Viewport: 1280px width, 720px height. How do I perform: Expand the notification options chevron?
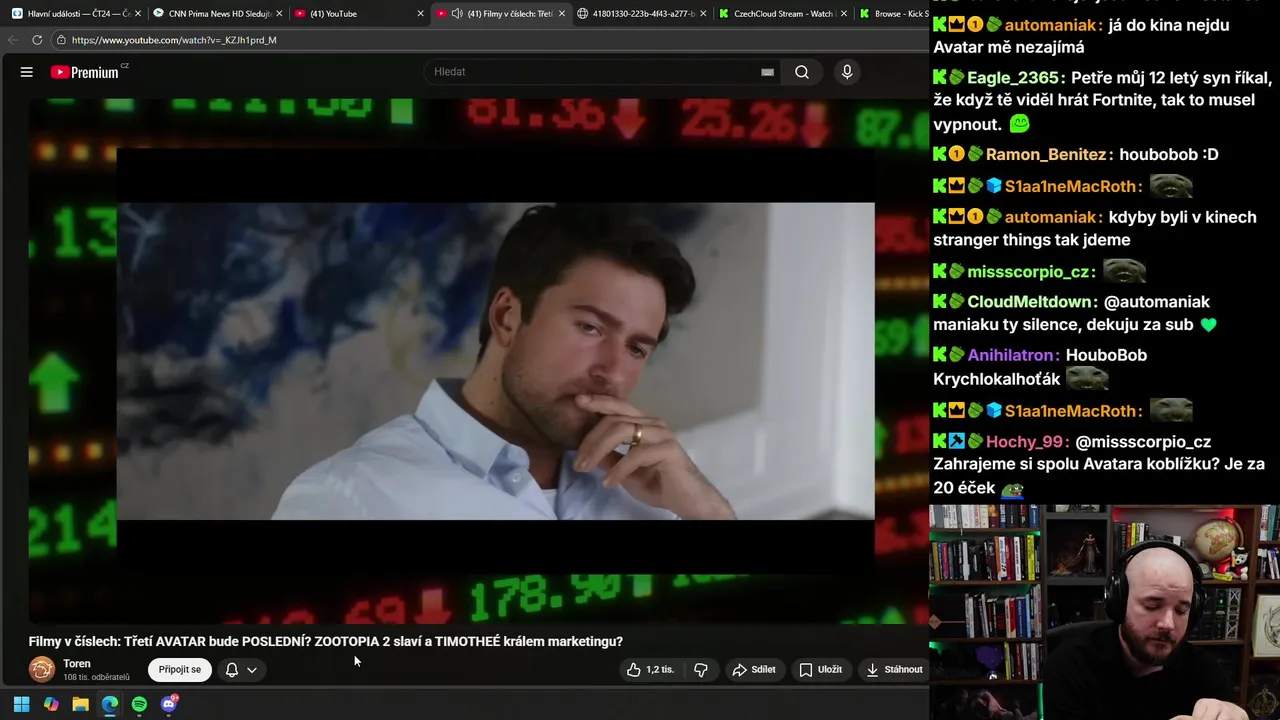coord(252,670)
